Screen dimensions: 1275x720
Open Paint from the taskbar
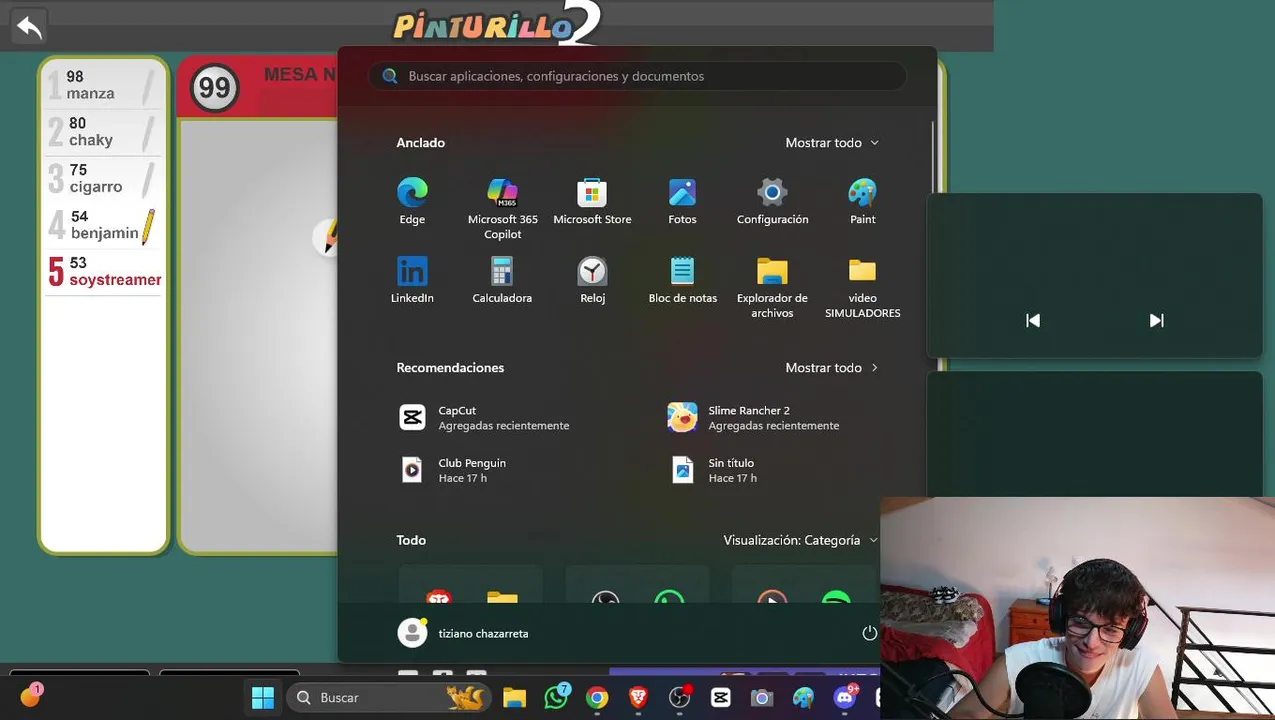803,698
